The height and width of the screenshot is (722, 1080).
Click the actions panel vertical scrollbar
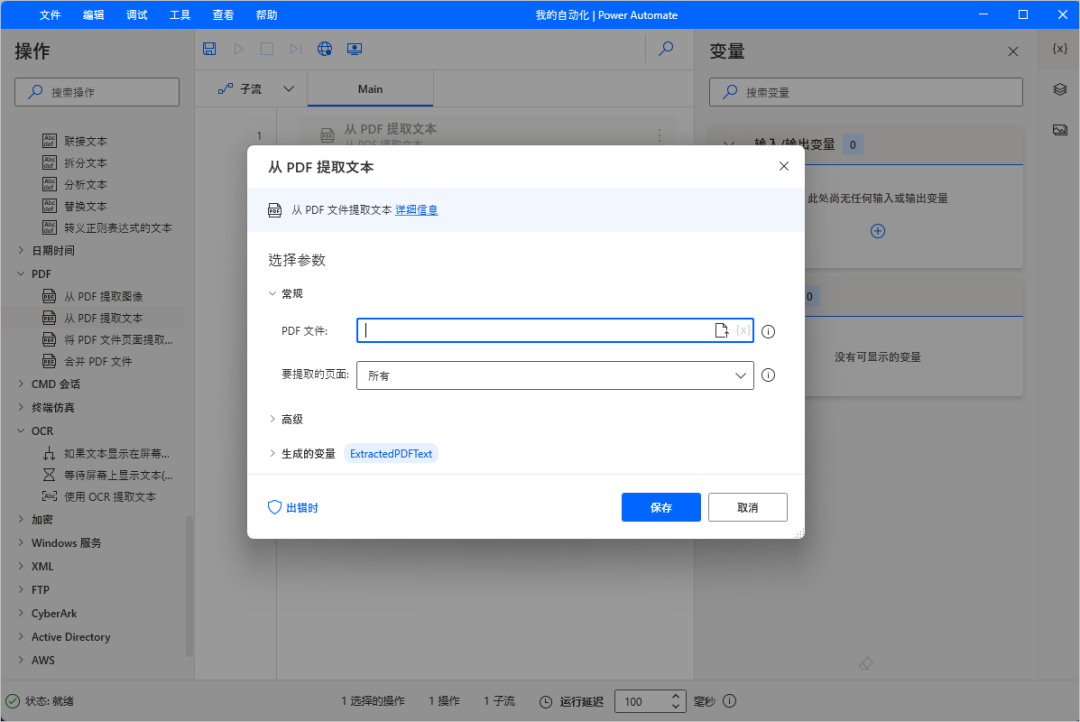(x=189, y=586)
